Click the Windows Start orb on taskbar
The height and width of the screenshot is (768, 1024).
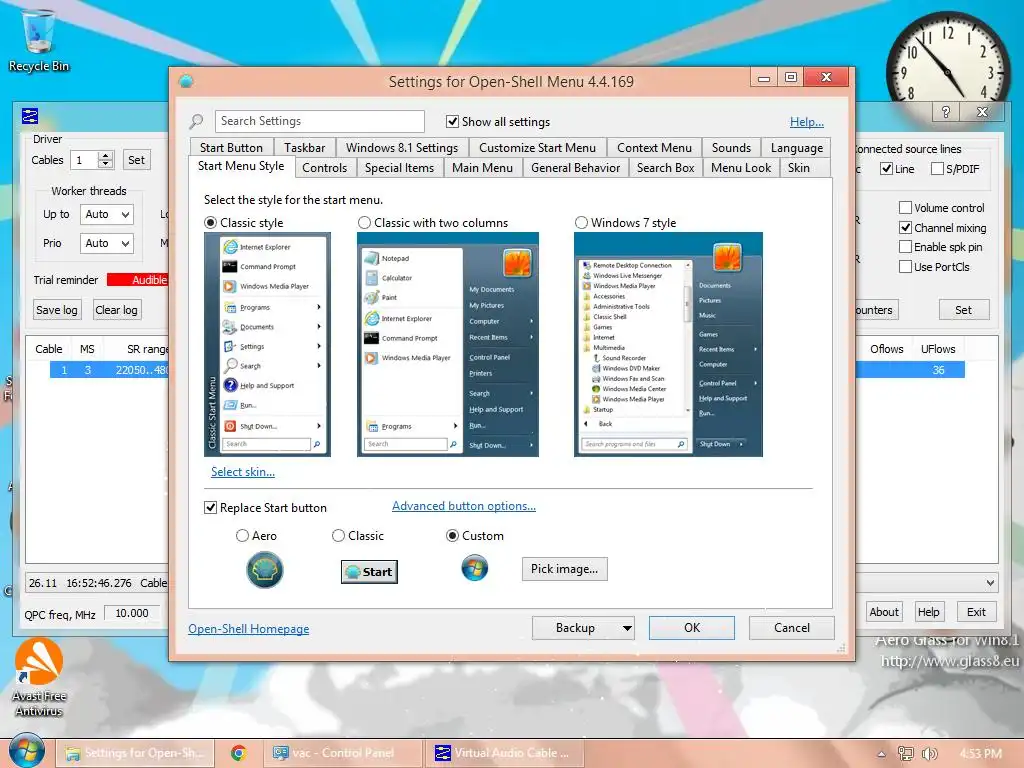coord(26,752)
